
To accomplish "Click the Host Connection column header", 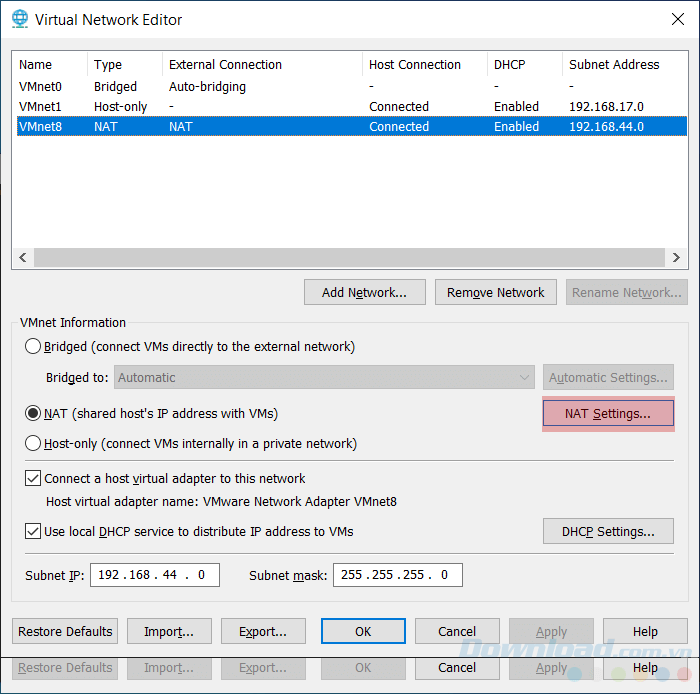I will click(425, 64).
